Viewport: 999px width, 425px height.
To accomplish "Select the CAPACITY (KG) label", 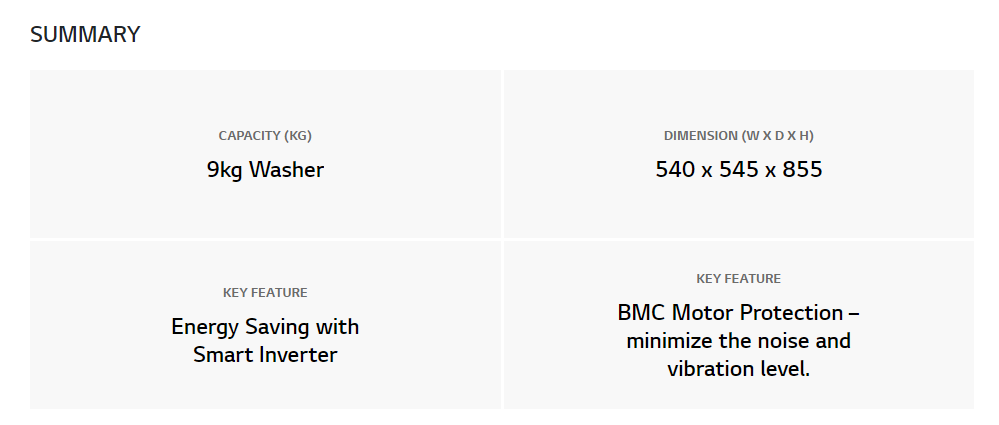I will (x=265, y=136).
